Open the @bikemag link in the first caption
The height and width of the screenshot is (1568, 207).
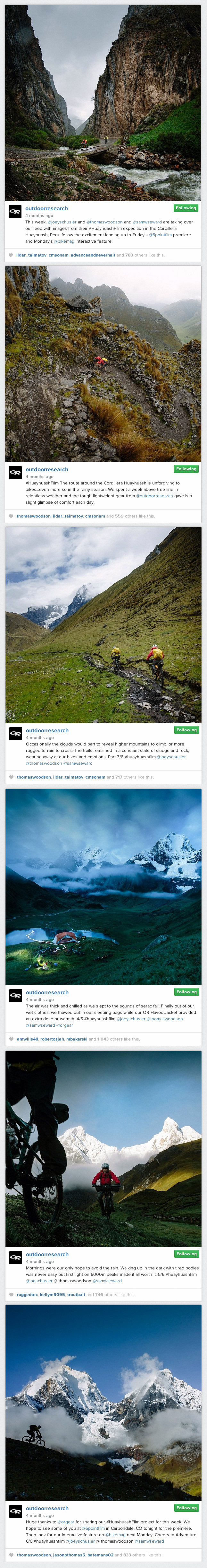coord(64,242)
